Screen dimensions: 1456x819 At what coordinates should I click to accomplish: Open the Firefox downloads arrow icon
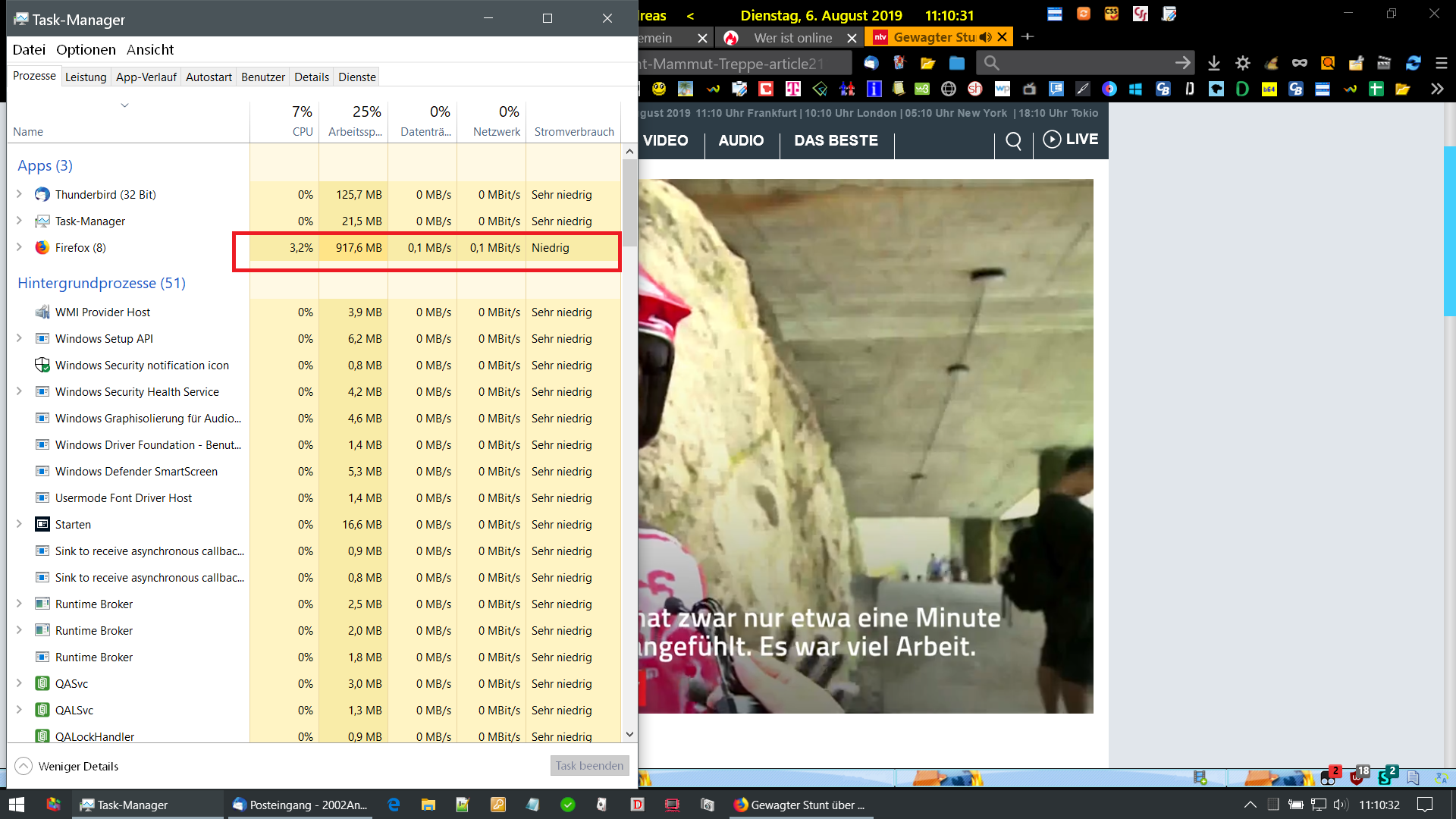click(x=1213, y=63)
